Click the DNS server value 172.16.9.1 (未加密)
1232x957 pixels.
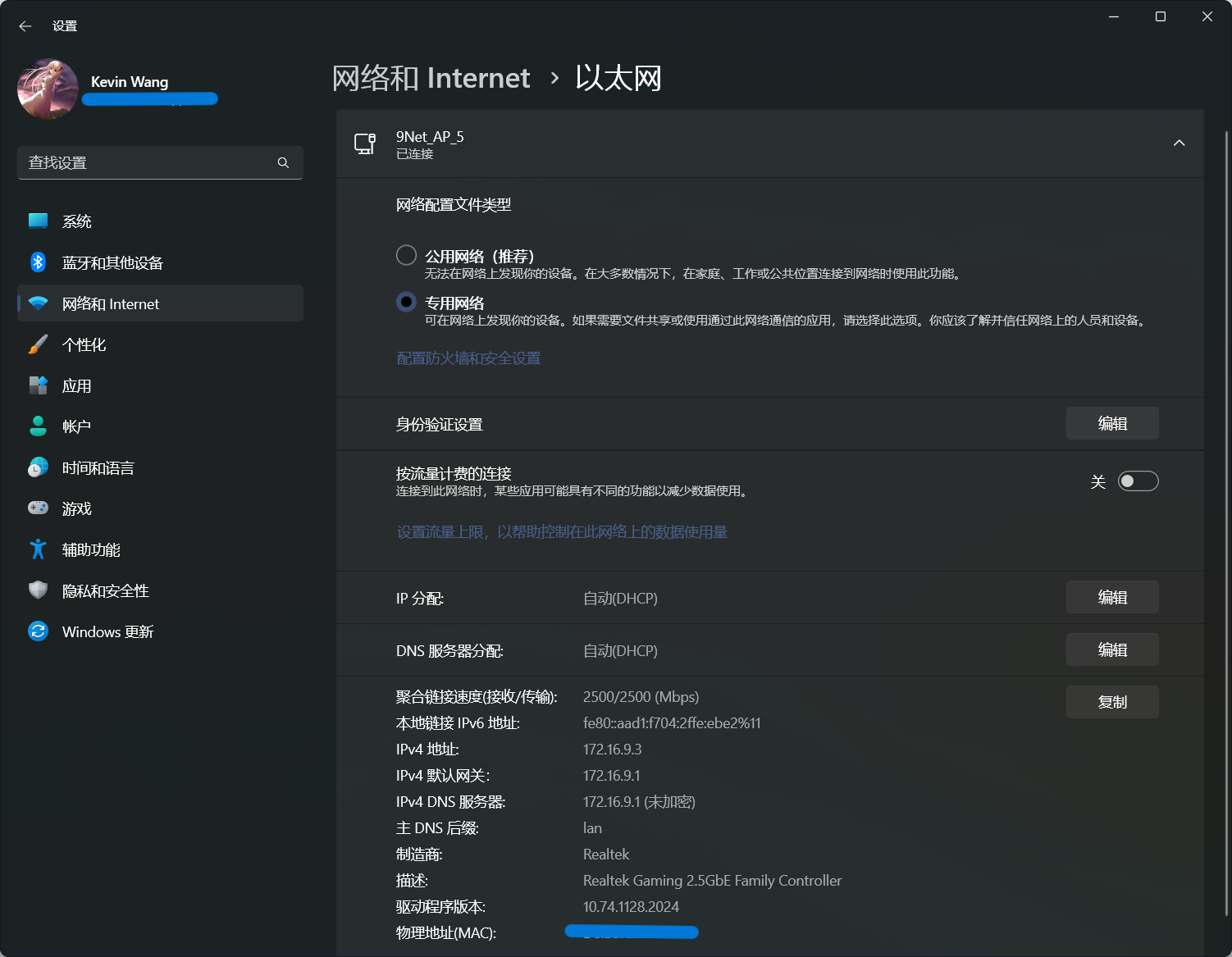[639, 802]
